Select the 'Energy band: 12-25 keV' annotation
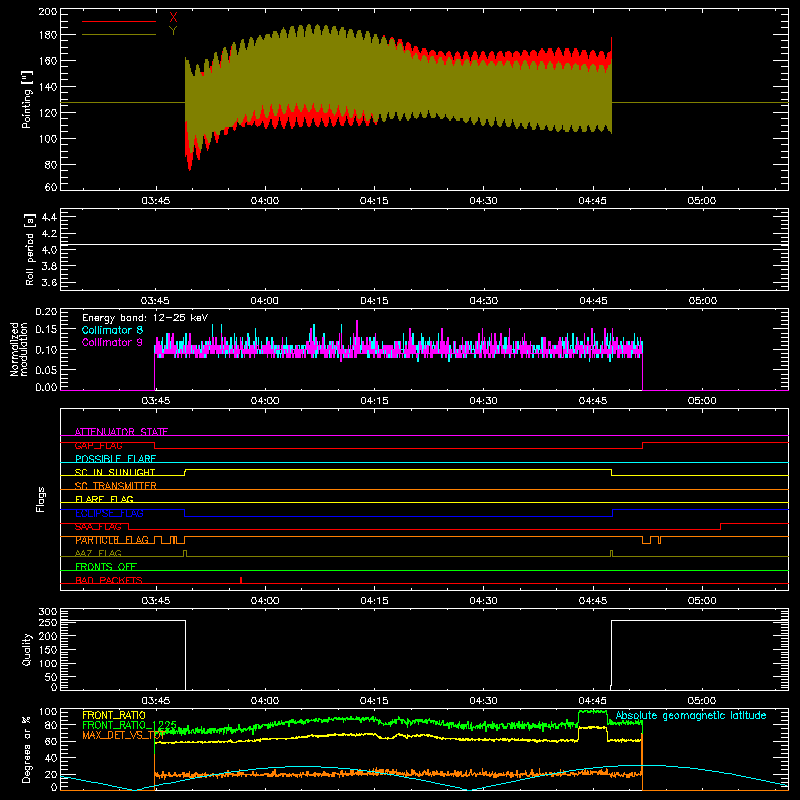 point(145,318)
